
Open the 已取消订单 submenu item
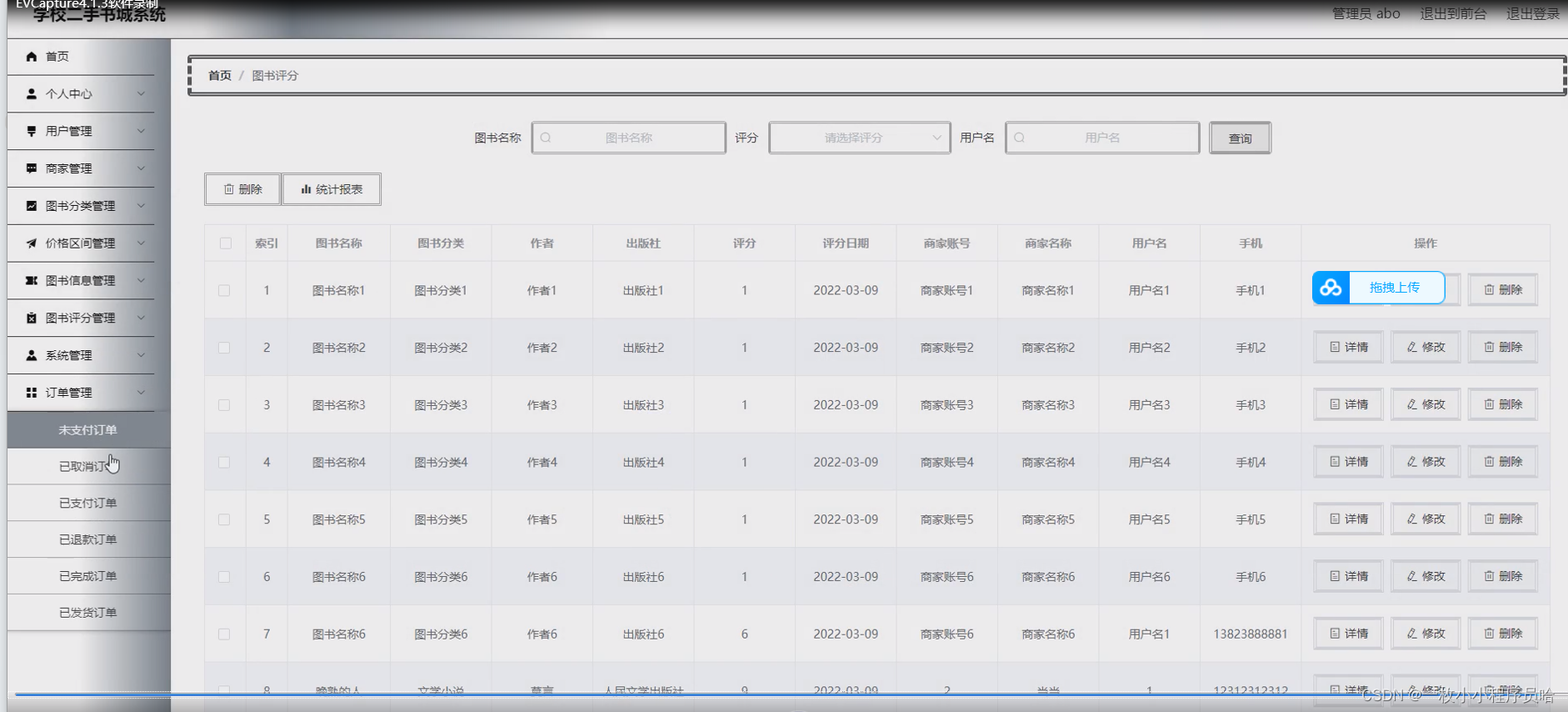[x=88, y=466]
